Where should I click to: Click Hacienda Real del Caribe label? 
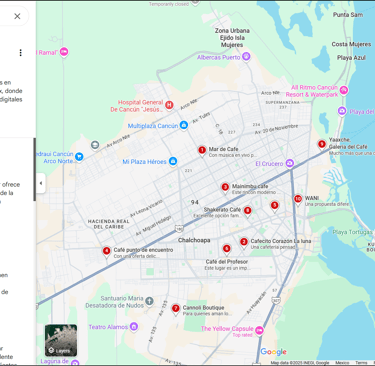tap(109, 224)
